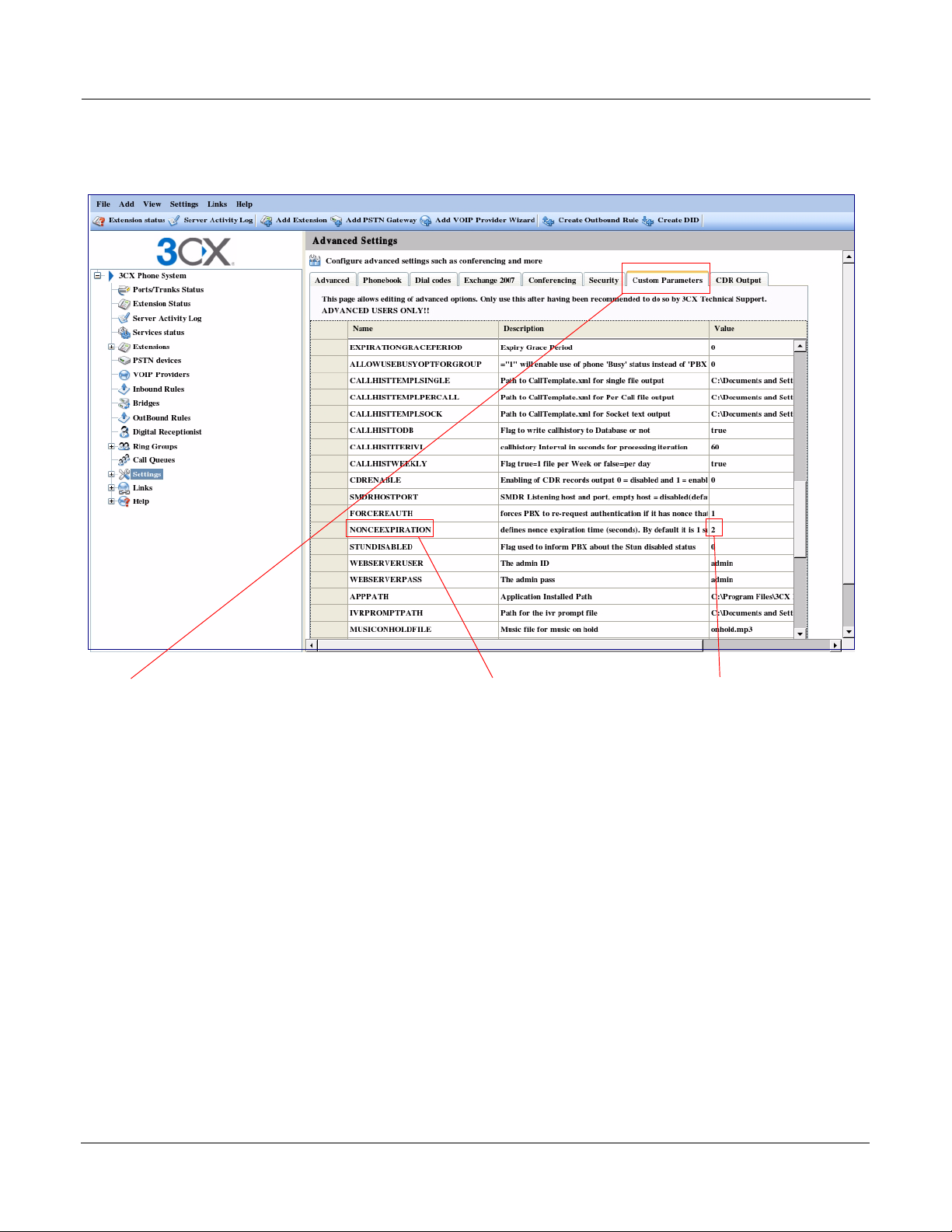Image resolution: width=952 pixels, height=1232 pixels.
Task: Select the Ring Groups tree icon
Action: pyautogui.click(x=124, y=446)
